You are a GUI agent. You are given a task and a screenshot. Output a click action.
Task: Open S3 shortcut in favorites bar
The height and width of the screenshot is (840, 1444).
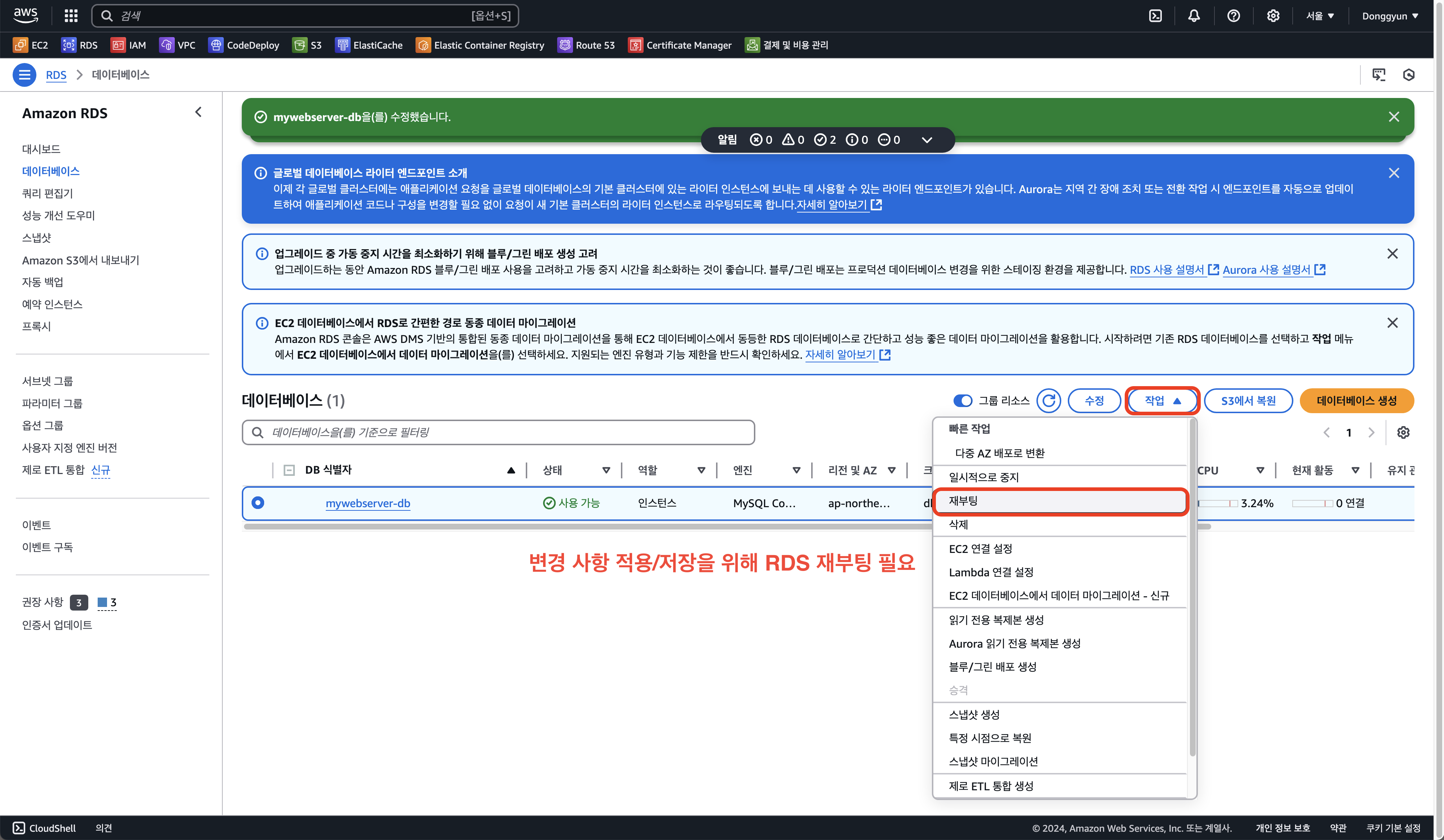[307, 45]
